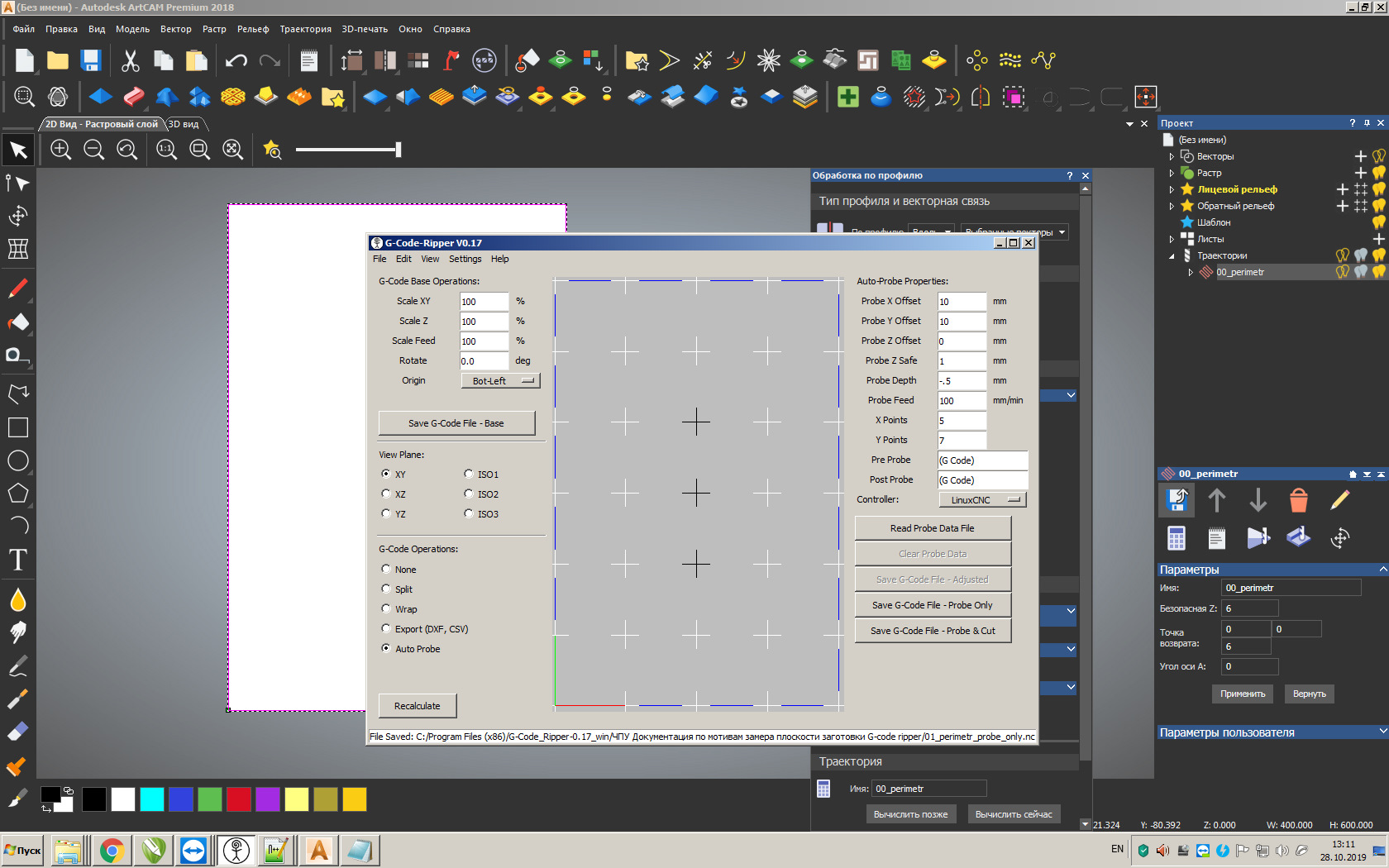Pick the Rectangle drawing tool
1389x868 pixels.
[18, 427]
